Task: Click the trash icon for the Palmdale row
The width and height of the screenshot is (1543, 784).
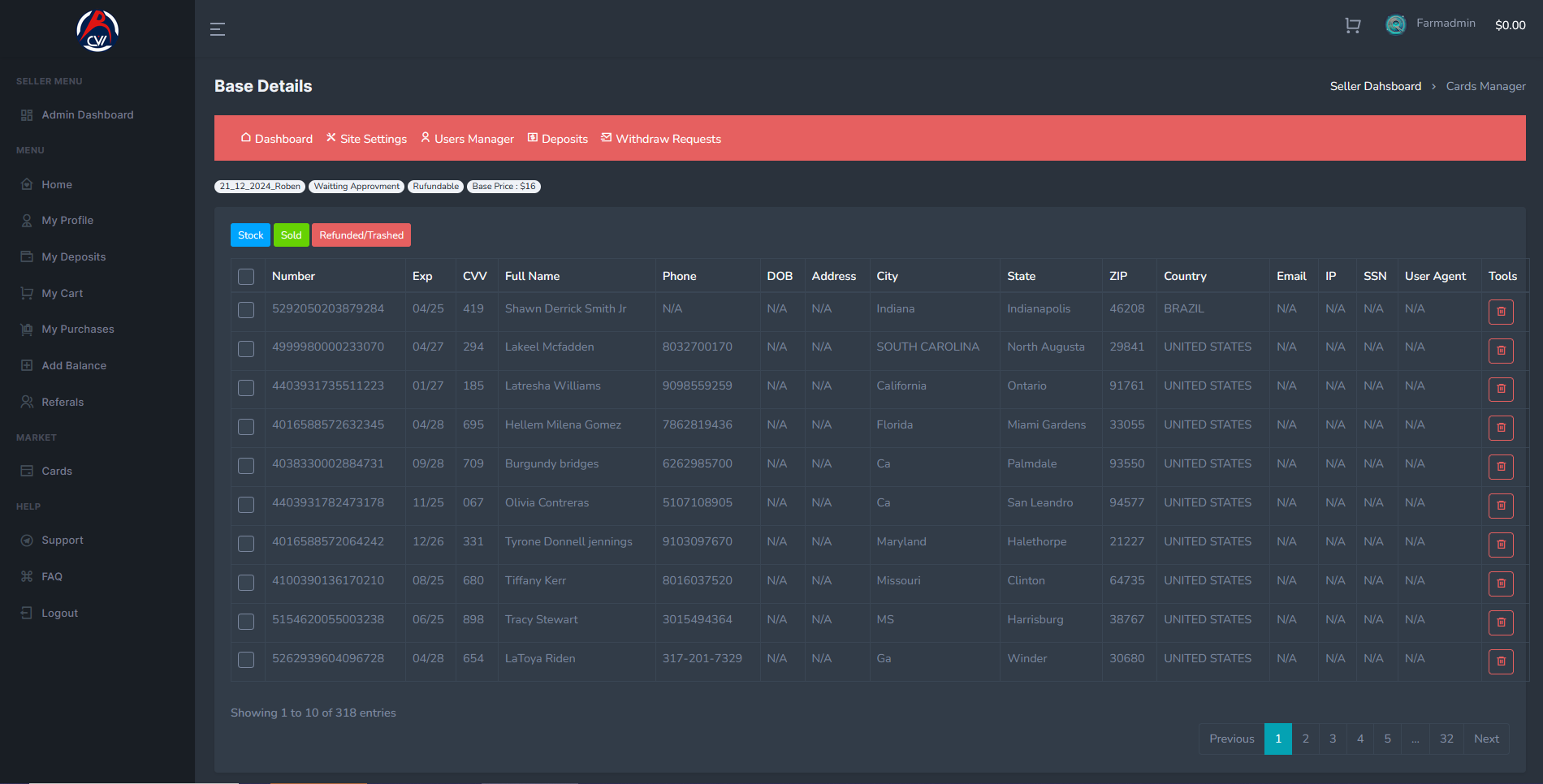Action: pyautogui.click(x=1501, y=467)
